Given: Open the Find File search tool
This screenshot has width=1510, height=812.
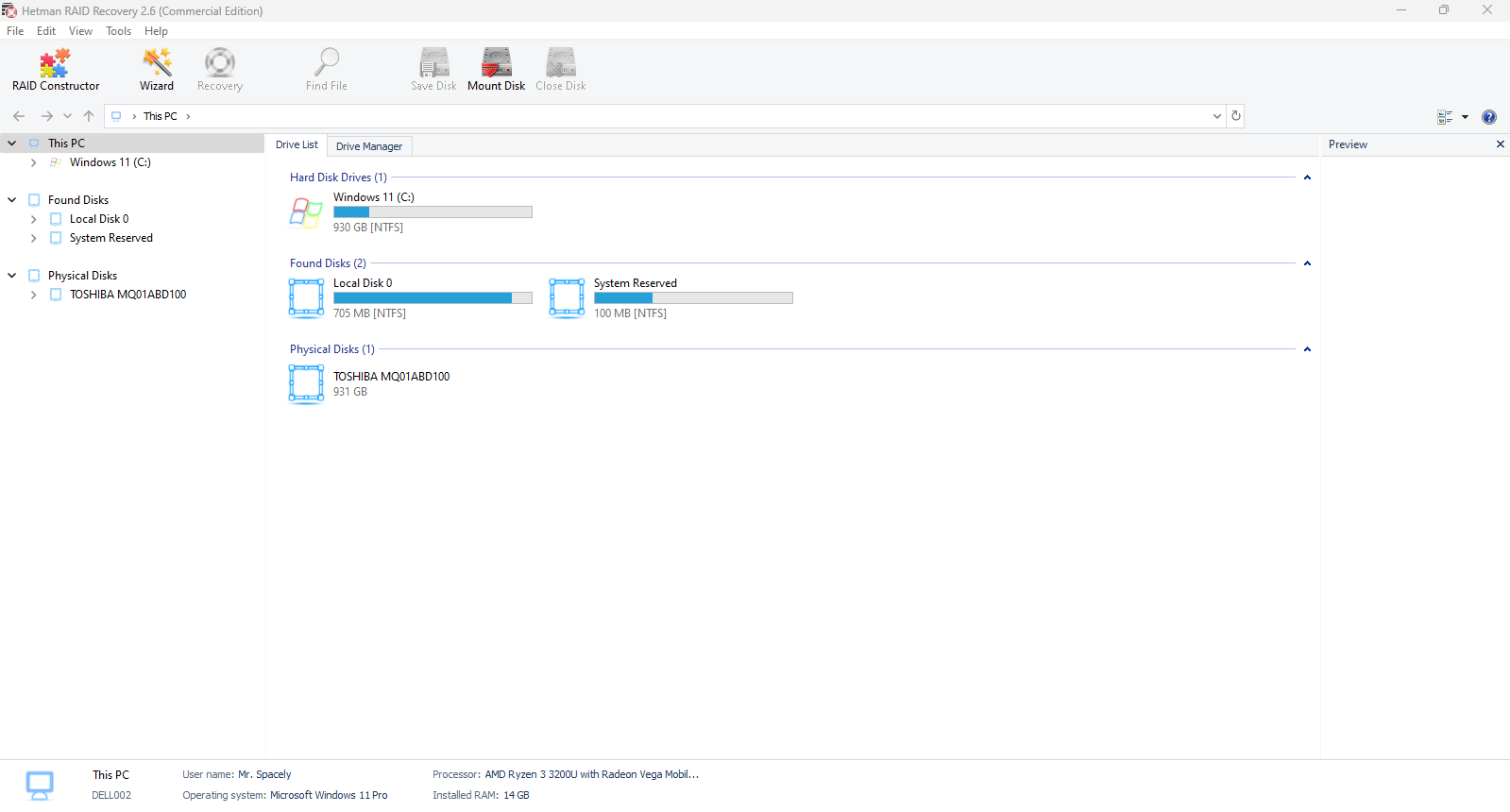Looking at the screenshot, I should point(327,69).
